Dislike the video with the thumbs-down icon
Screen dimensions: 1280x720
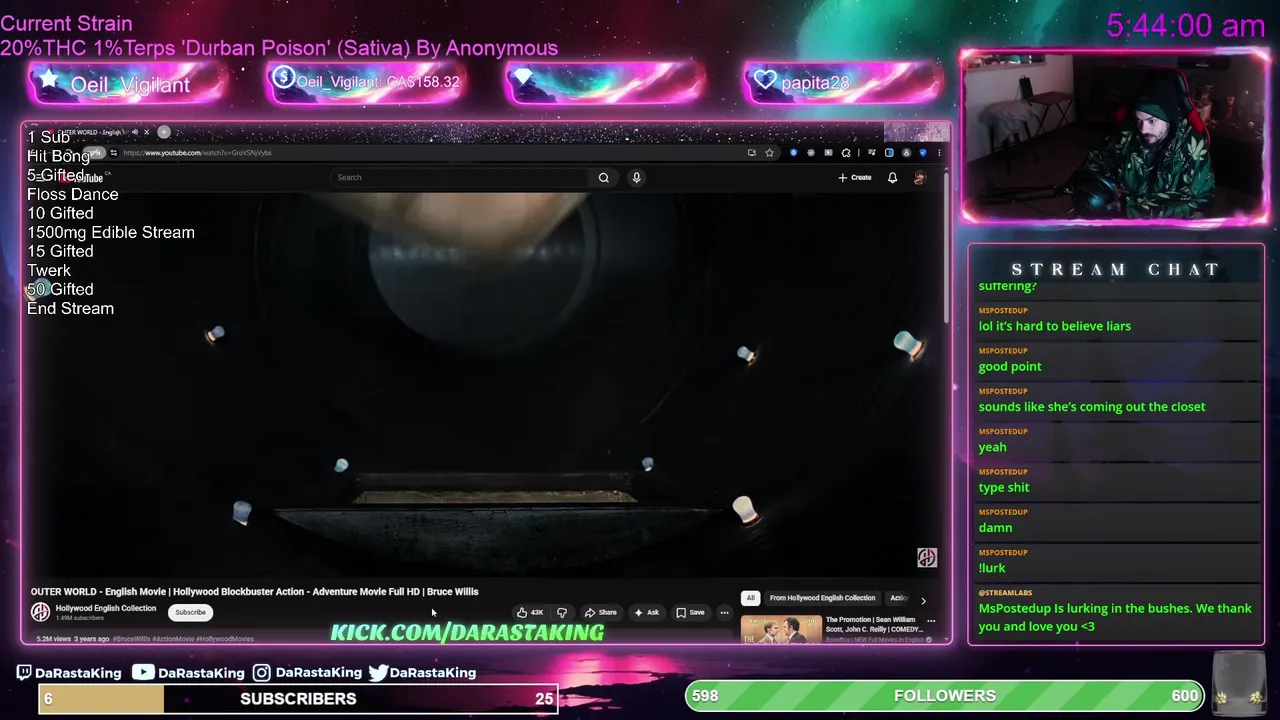[x=562, y=612]
